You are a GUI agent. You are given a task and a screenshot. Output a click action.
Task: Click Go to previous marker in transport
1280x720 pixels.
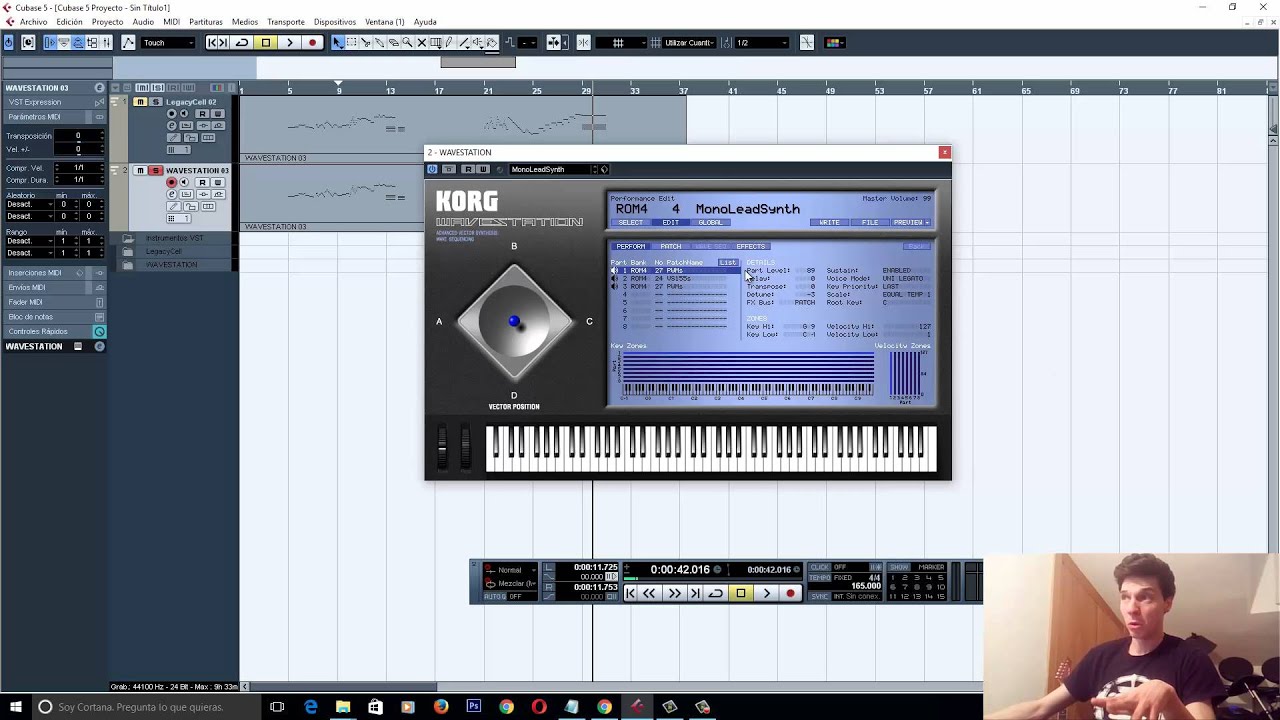click(x=630, y=593)
